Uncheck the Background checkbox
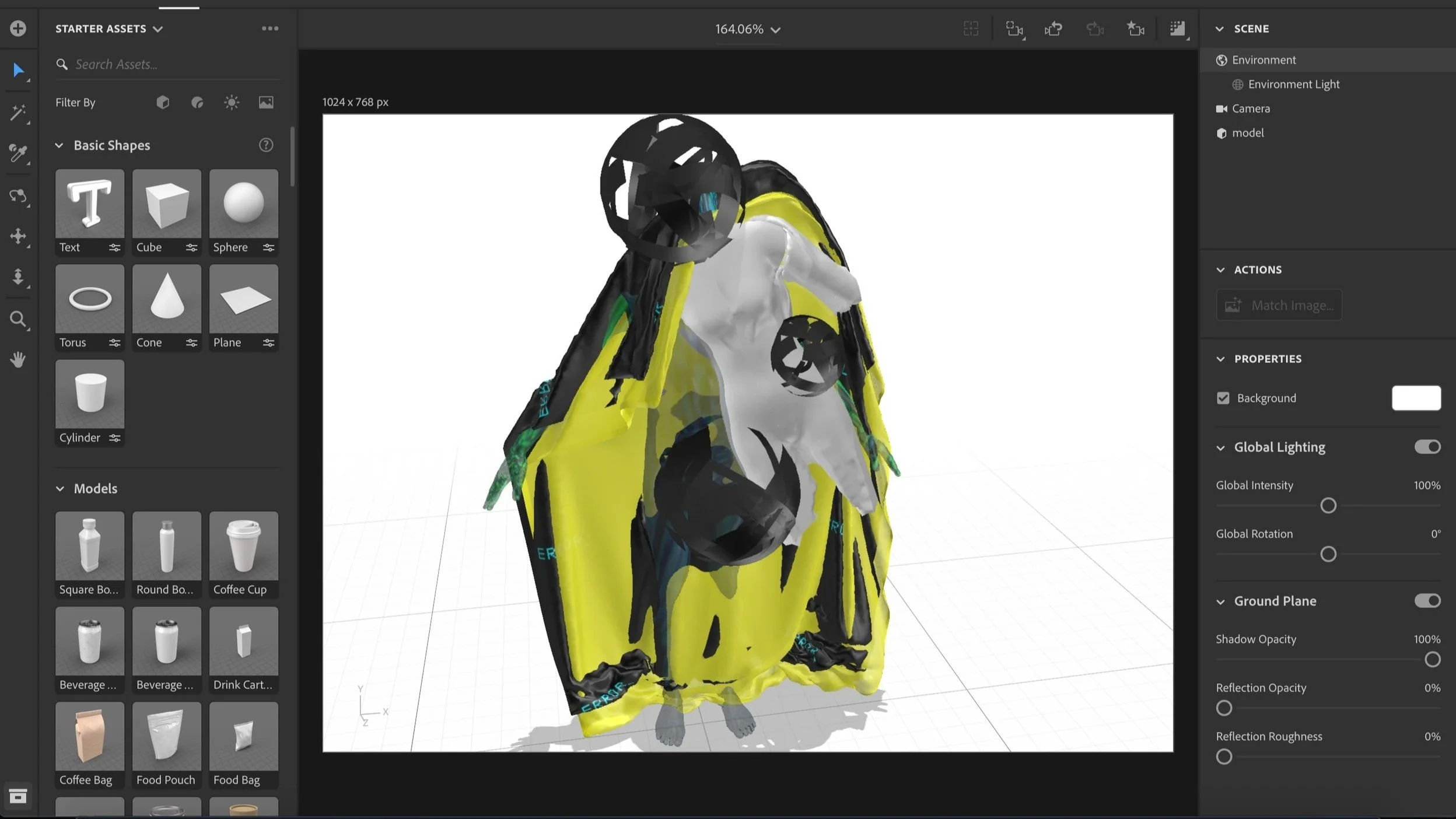The height and width of the screenshot is (819, 1456). (x=1223, y=398)
